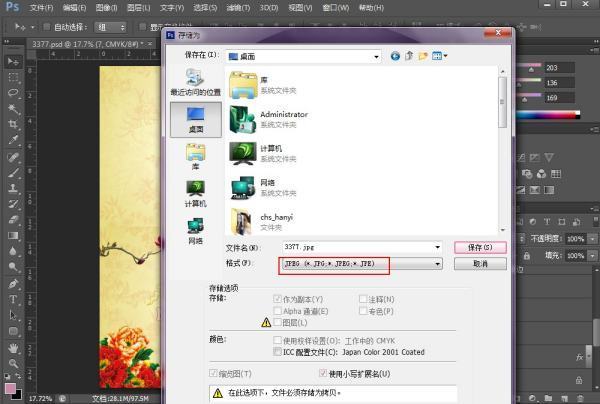This screenshot has width=600, height=404.
Task: Select the Crop tool
Action: point(13,124)
